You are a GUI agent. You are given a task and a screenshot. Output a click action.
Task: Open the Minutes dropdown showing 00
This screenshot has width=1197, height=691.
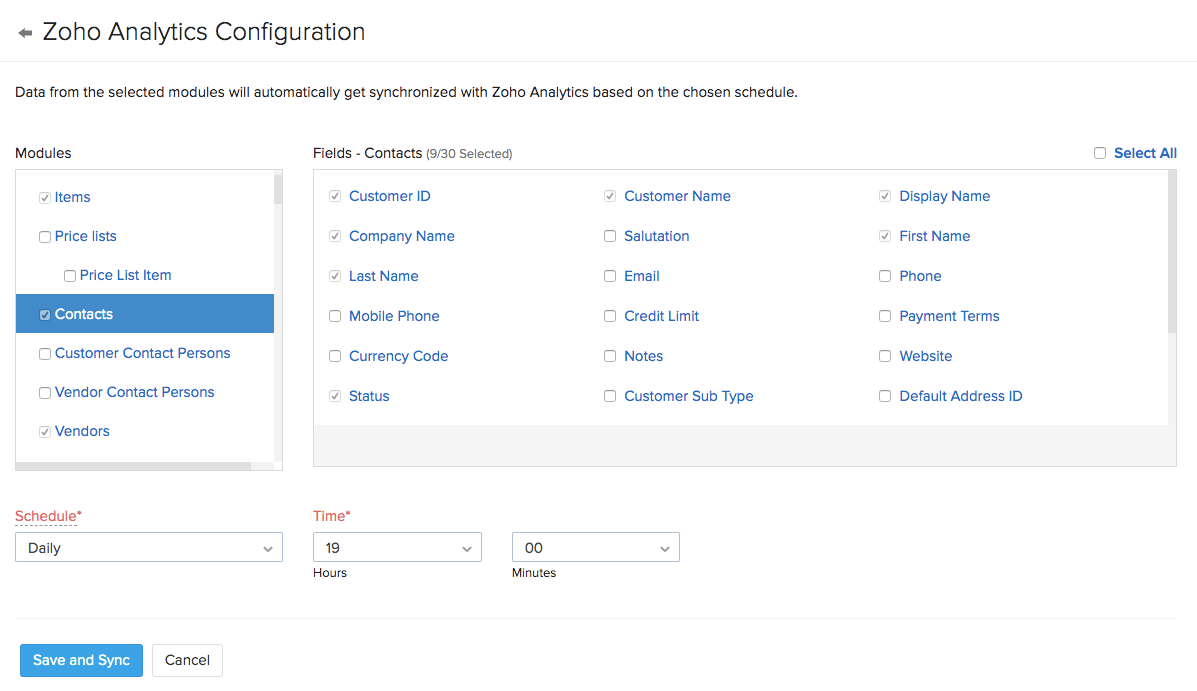coord(595,547)
